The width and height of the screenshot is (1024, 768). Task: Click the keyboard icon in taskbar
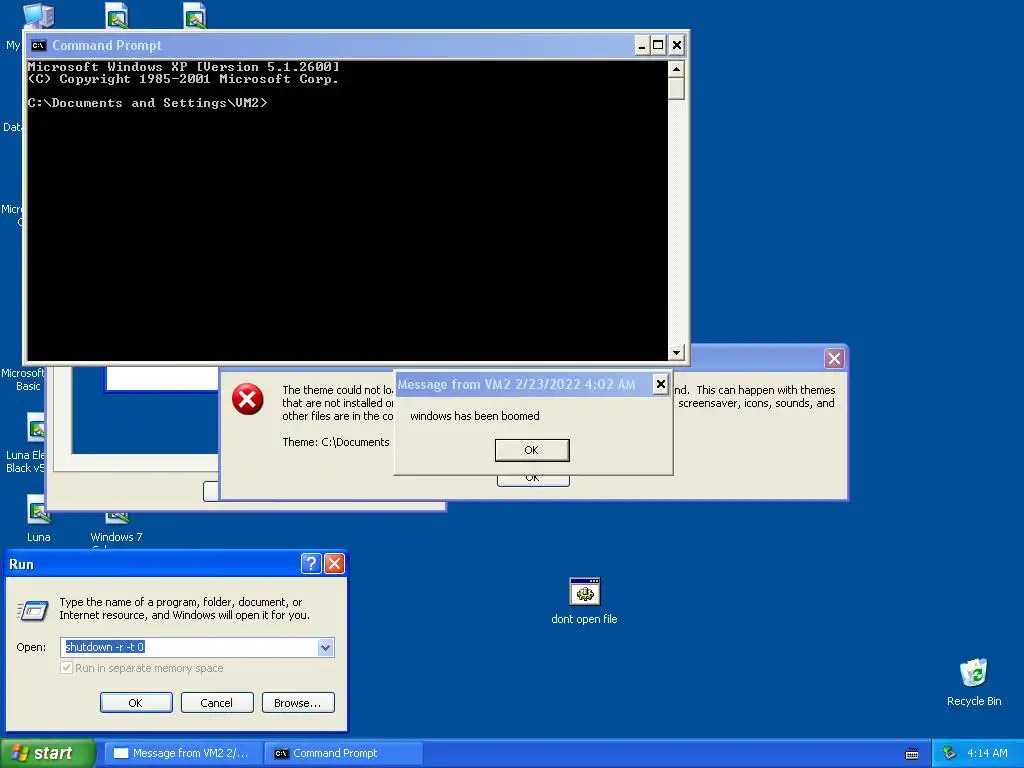click(x=912, y=754)
